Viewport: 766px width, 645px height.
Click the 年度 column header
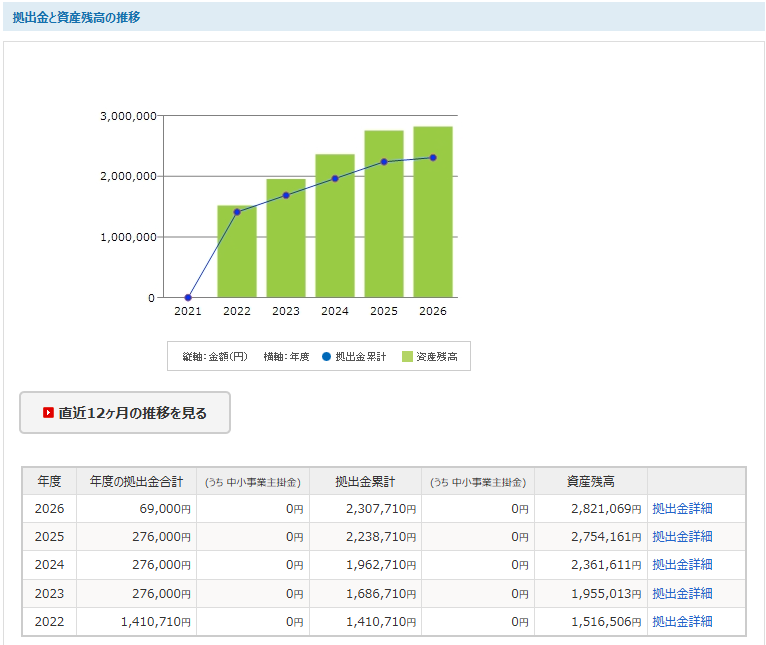pyautogui.click(x=49, y=481)
